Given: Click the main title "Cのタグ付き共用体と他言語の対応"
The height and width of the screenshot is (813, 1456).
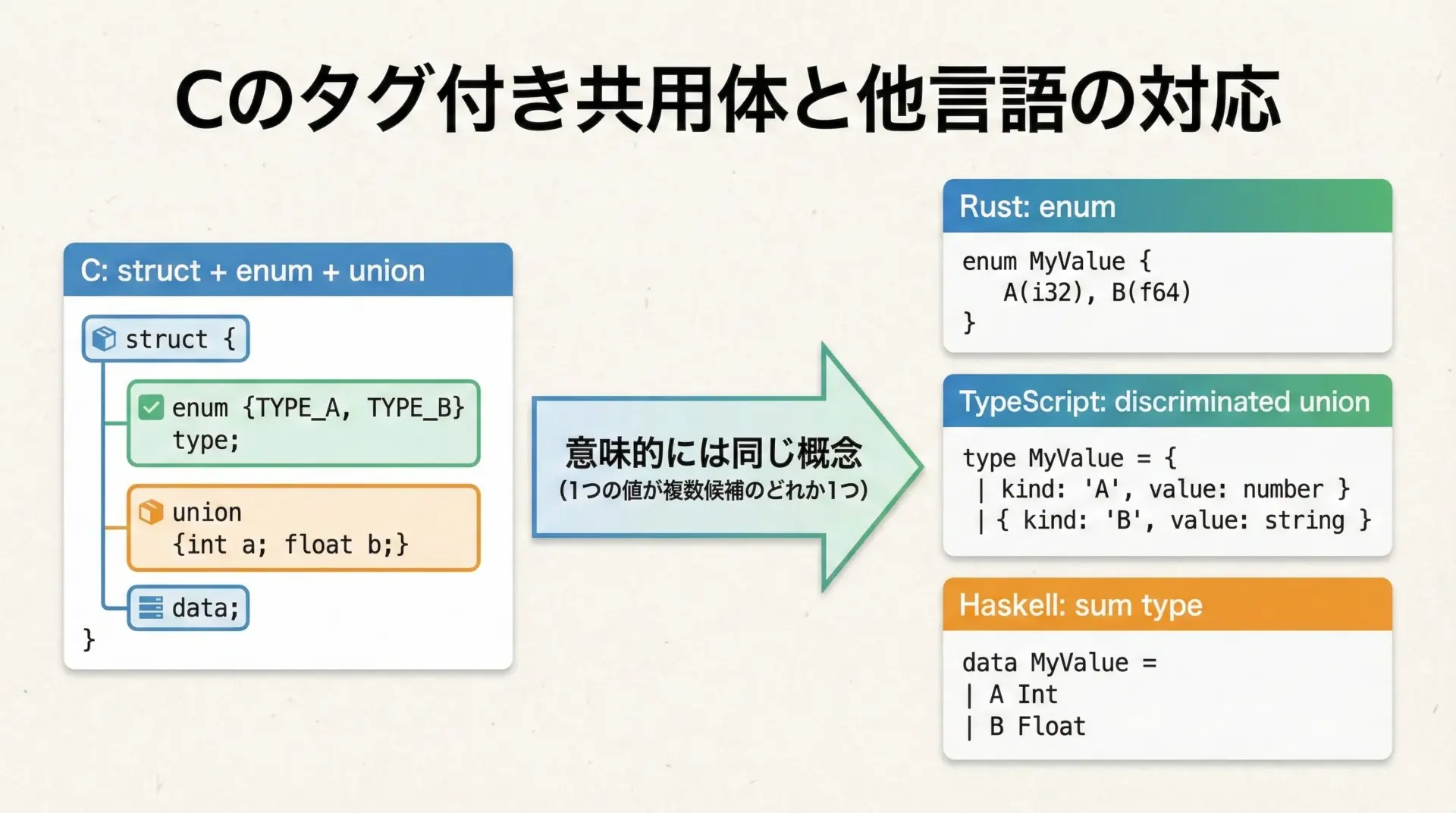Looking at the screenshot, I should [x=728, y=99].
